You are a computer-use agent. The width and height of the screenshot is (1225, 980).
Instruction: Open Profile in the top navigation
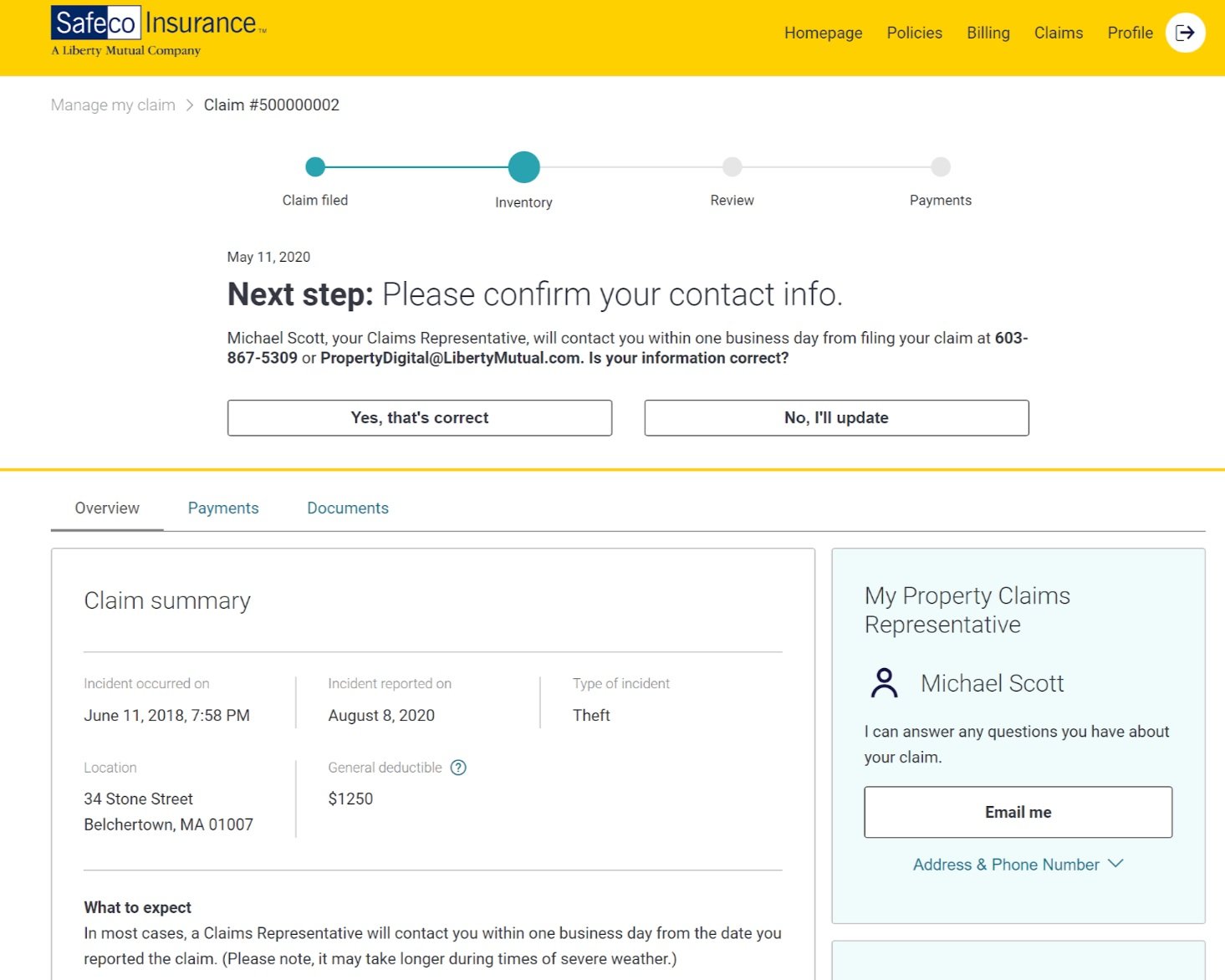[1130, 33]
